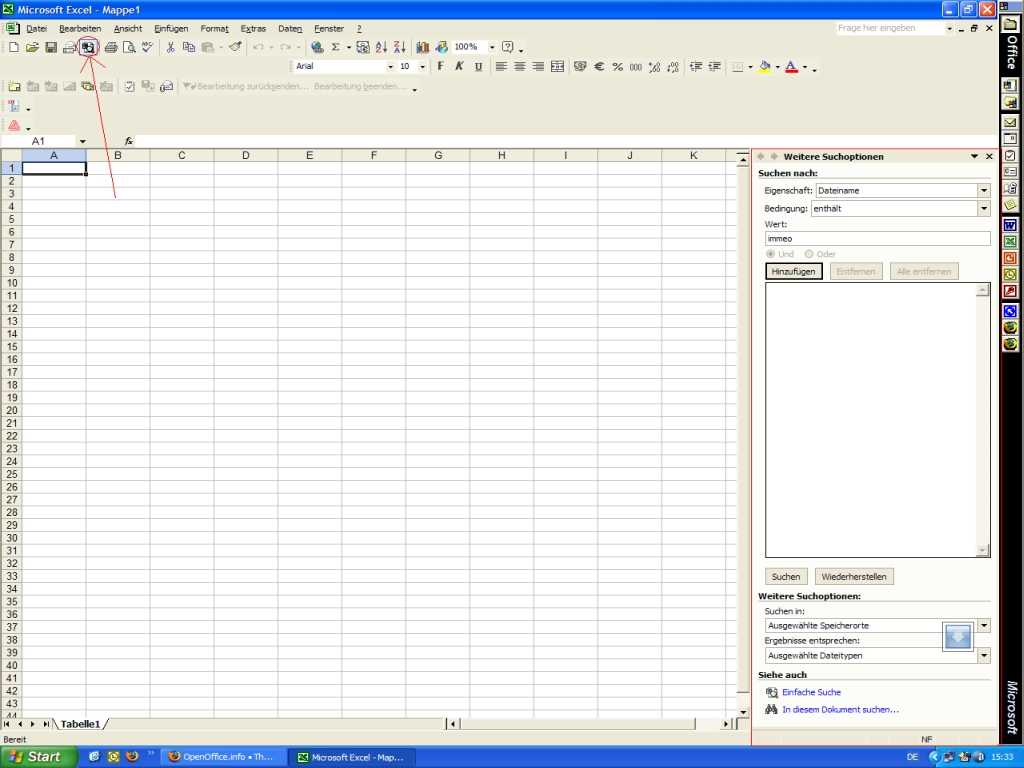Click the AutoSum sigma icon
This screenshot has height=768, width=1024.
tap(335, 47)
